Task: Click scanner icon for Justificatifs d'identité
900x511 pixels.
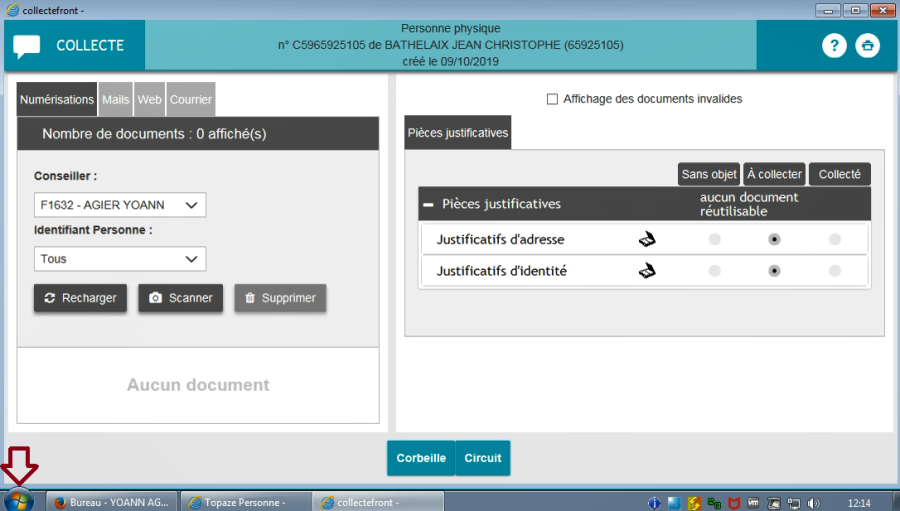Action: click(x=648, y=270)
